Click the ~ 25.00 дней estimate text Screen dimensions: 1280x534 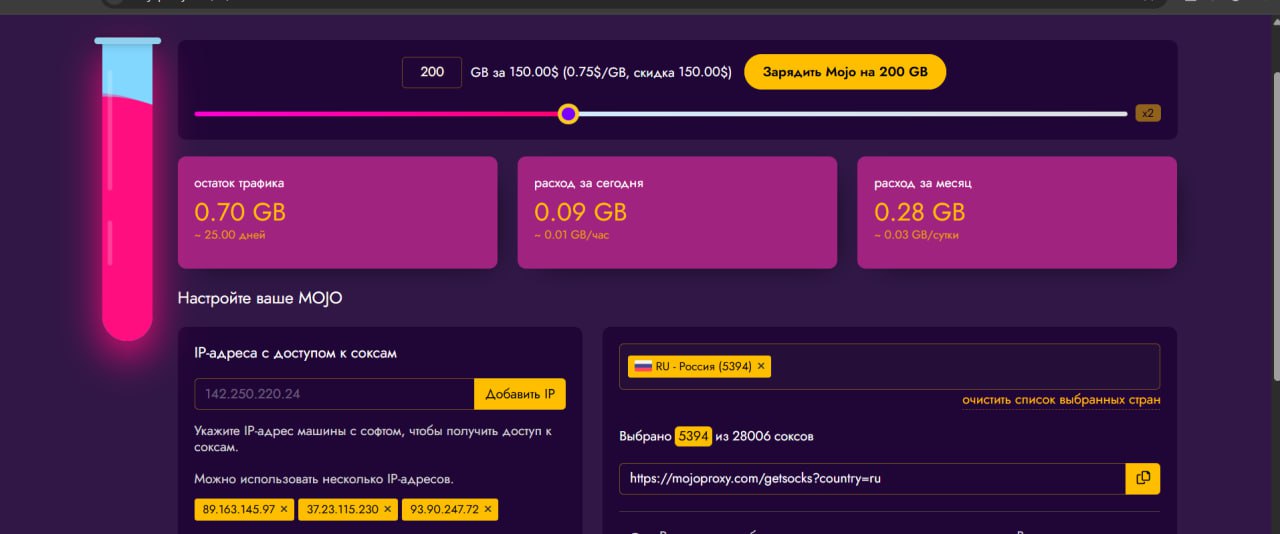[230, 235]
